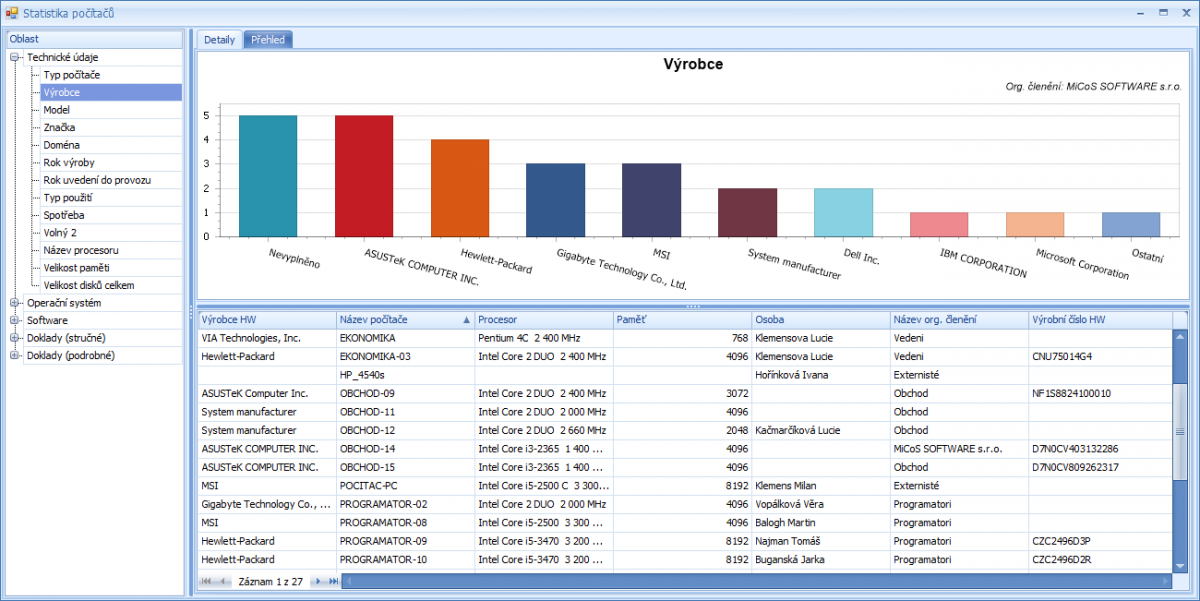The width and height of the screenshot is (1200, 601).
Task: Sort by the Název počítače column header
Action: pyautogui.click(x=400, y=320)
